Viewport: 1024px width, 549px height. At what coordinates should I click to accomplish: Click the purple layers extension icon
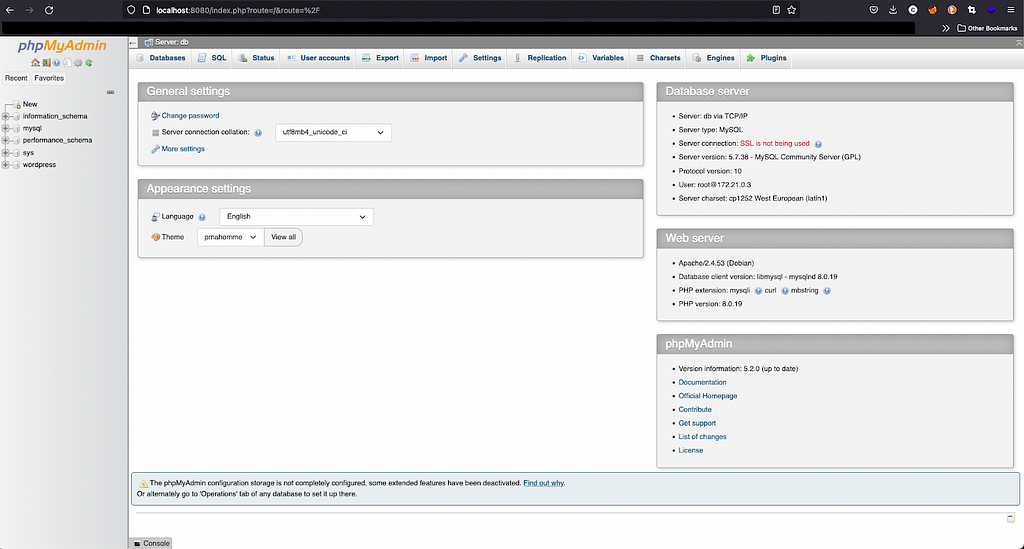pos(991,10)
